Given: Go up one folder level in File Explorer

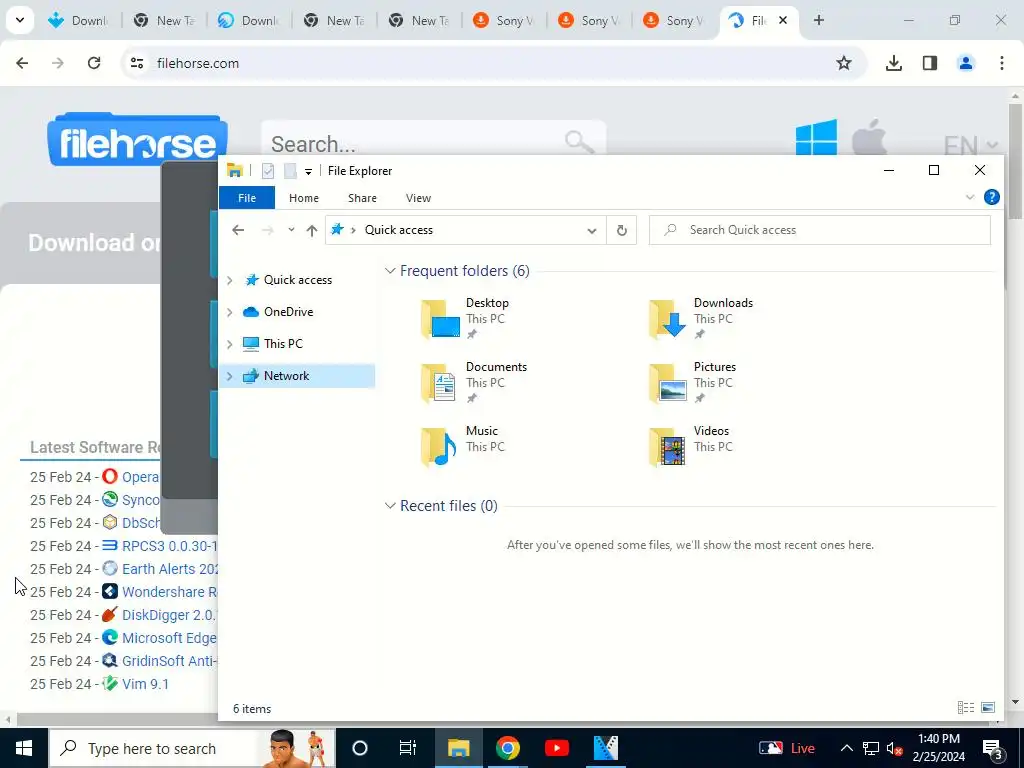Looking at the screenshot, I should [312, 230].
